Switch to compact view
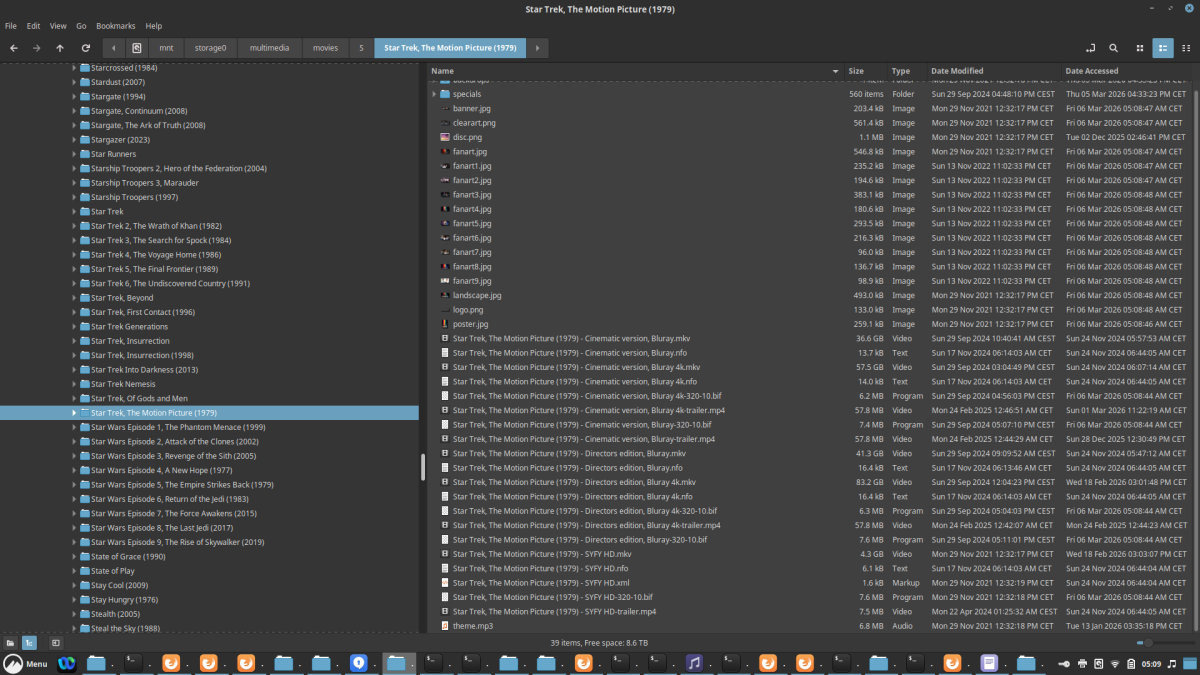This screenshot has height=675, width=1200. [1184, 48]
